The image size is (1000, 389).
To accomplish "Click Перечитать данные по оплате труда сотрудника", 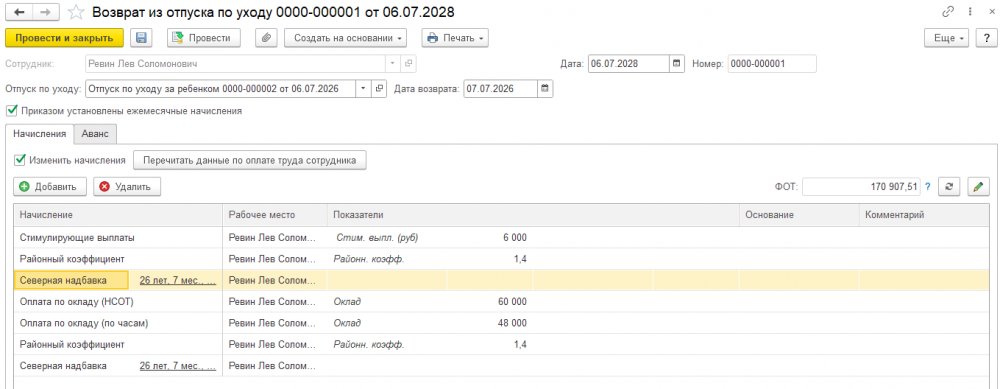I will pos(249,160).
